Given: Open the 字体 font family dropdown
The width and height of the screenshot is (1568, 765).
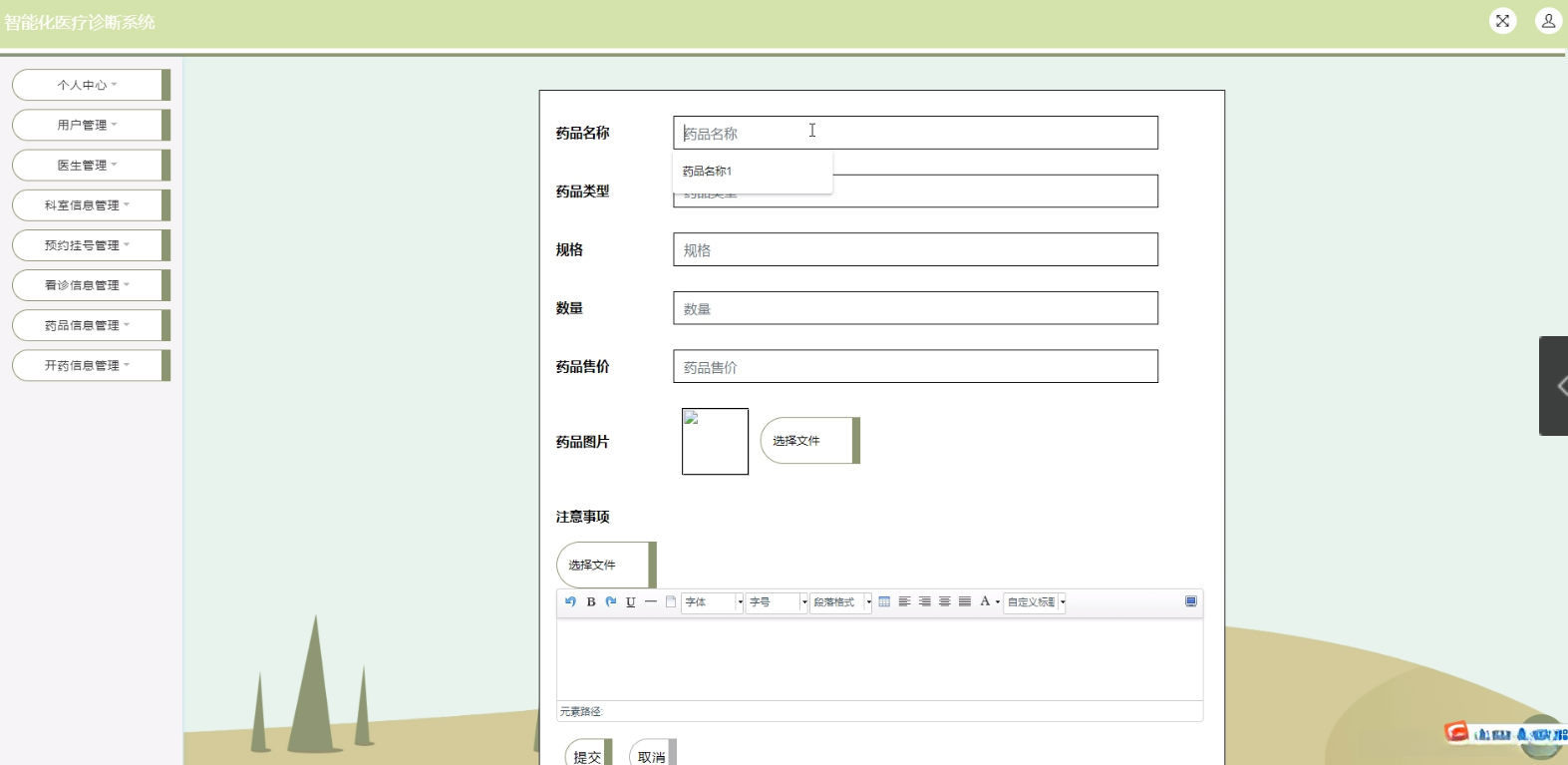Looking at the screenshot, I should pyautogui.click(x=712, y=602).
